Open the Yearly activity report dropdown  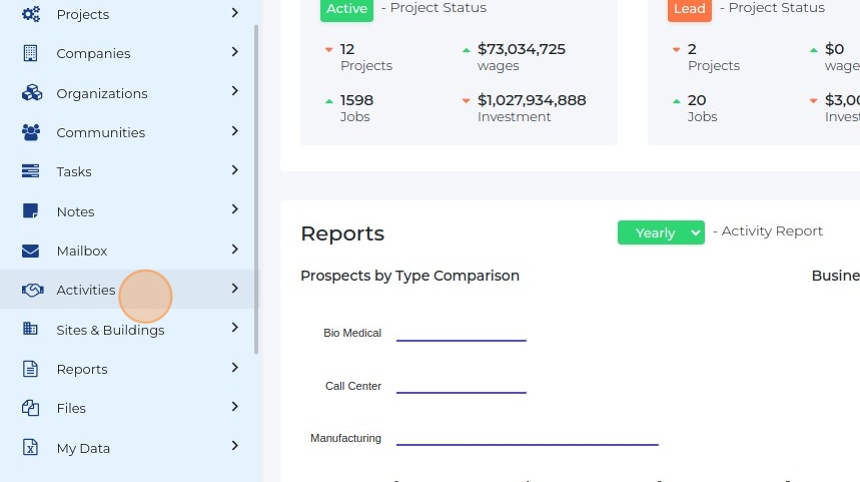pyautogui.click(x=661, y=232)
